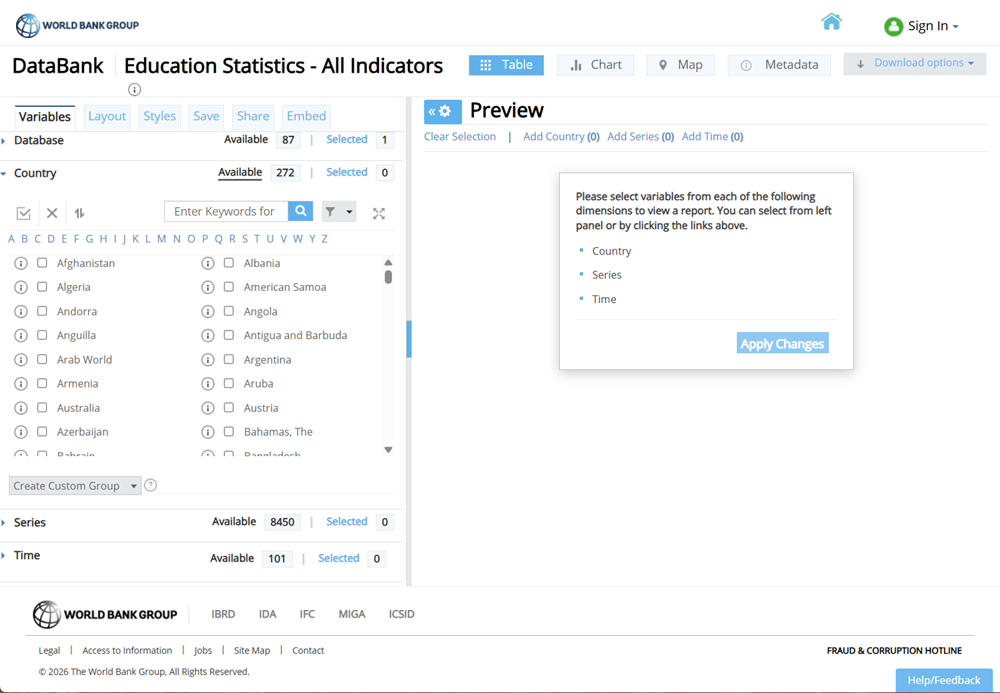
Task: Open the Download options dropdown
Action: (x=915, y=64)
